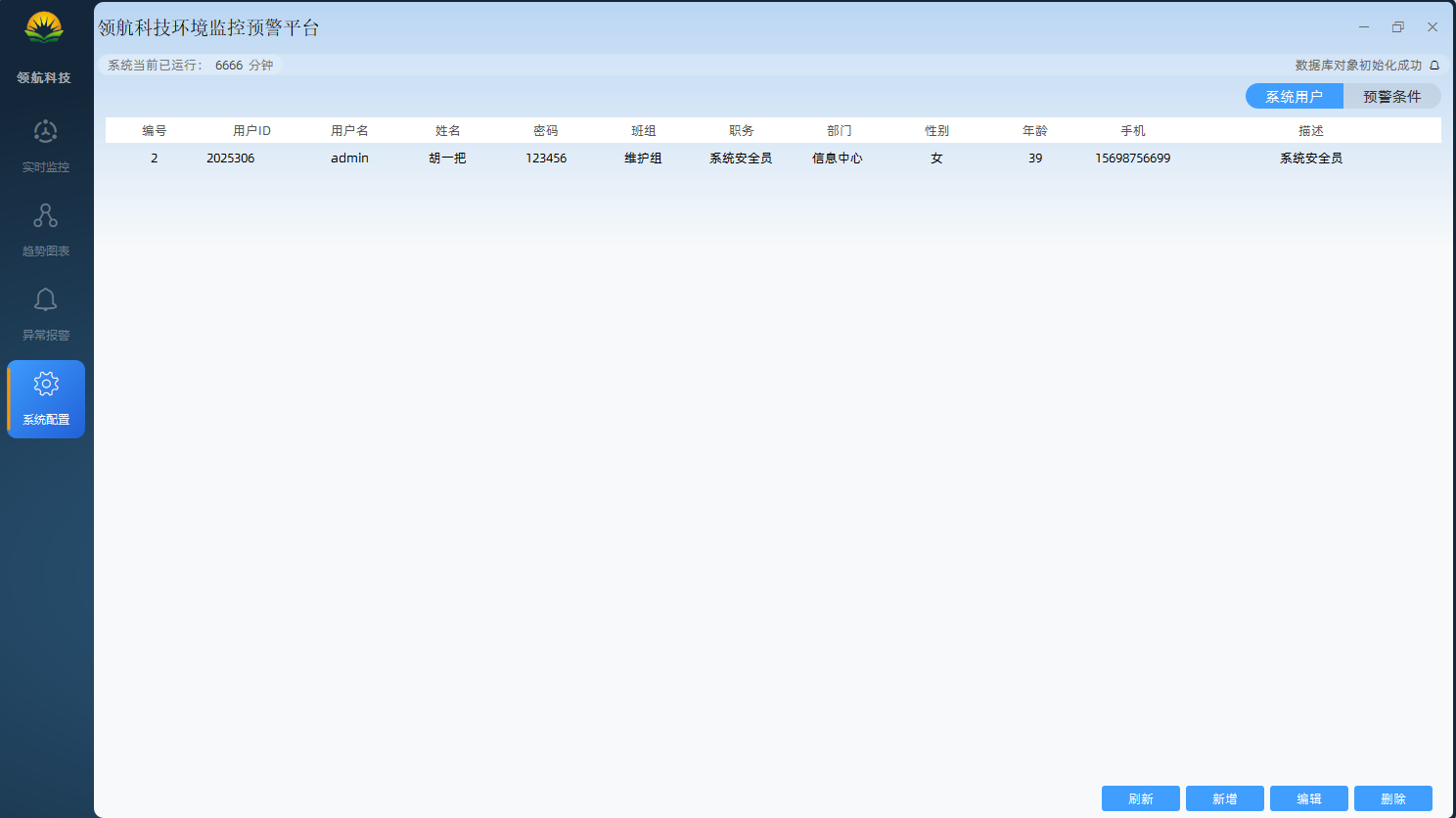Select the 信息中心 department cell
Viewport: 1456px width, 818px height.
coord(839,158)
